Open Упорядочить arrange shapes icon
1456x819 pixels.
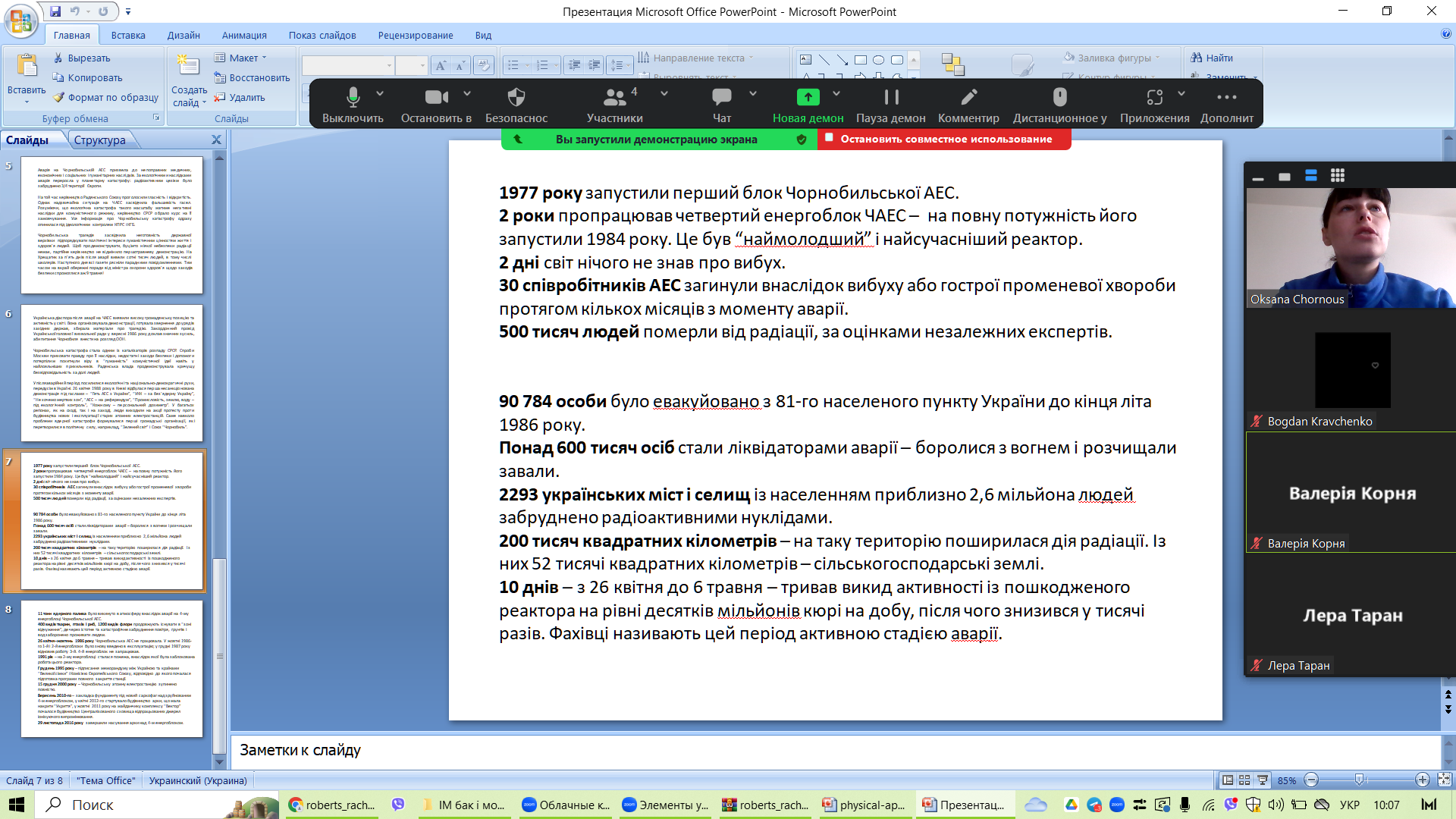pyautogui.click(x=953, y=64)
